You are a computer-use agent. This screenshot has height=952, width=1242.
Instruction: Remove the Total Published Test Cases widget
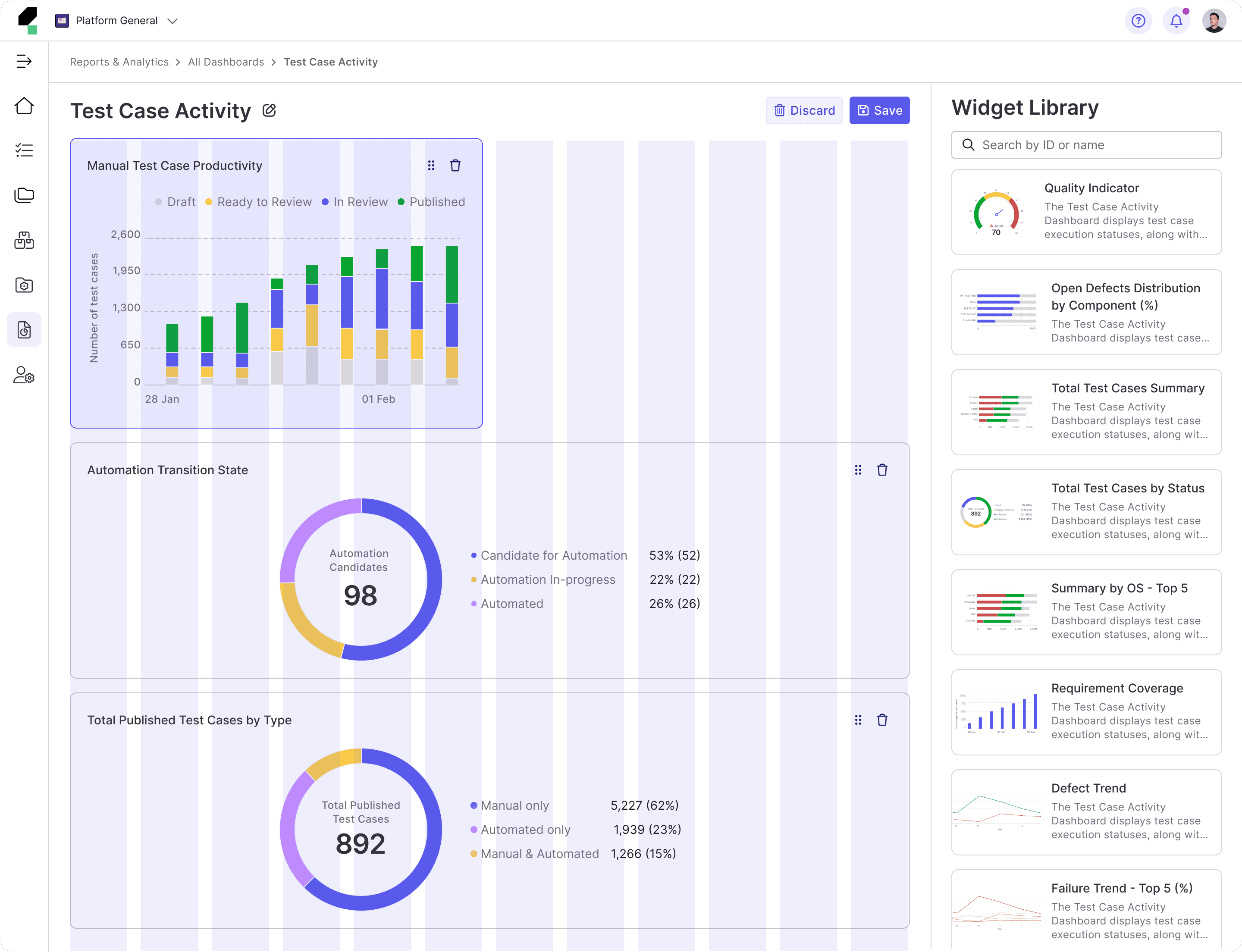(x=882, y=720)
